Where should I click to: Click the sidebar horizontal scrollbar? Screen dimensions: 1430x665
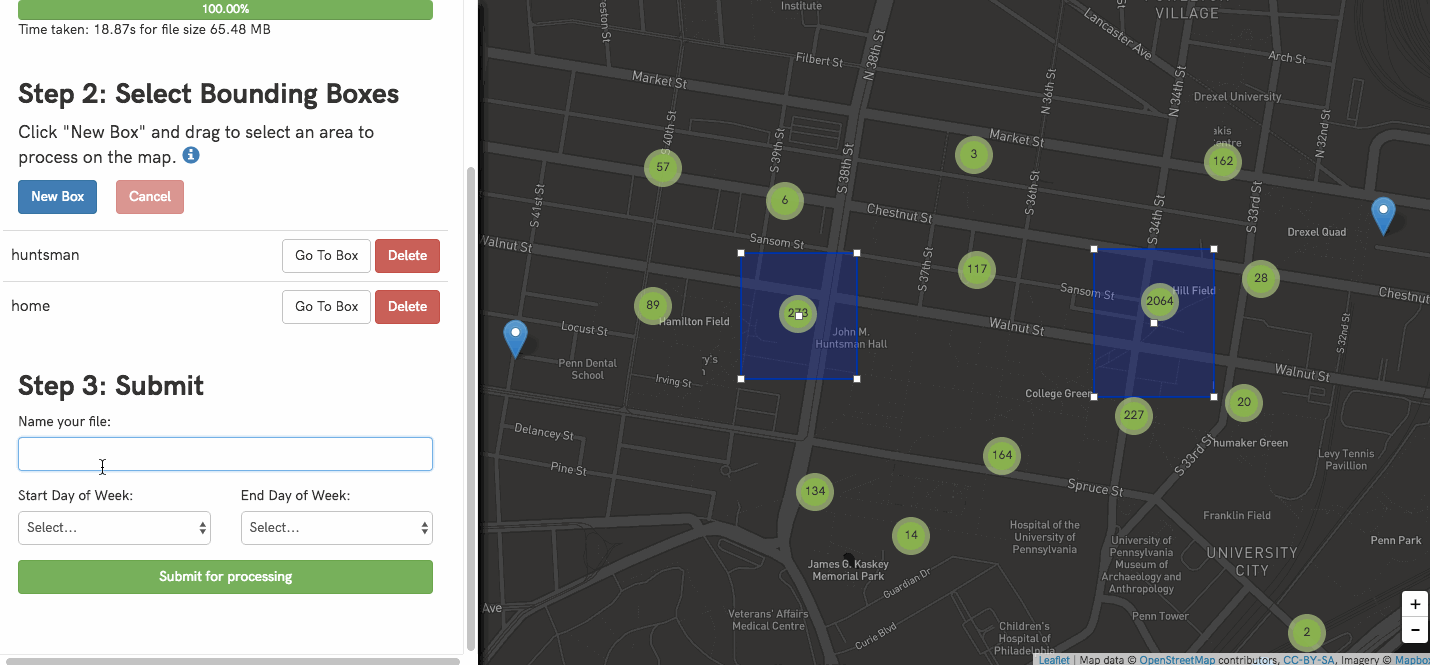(x=233, y=661)
